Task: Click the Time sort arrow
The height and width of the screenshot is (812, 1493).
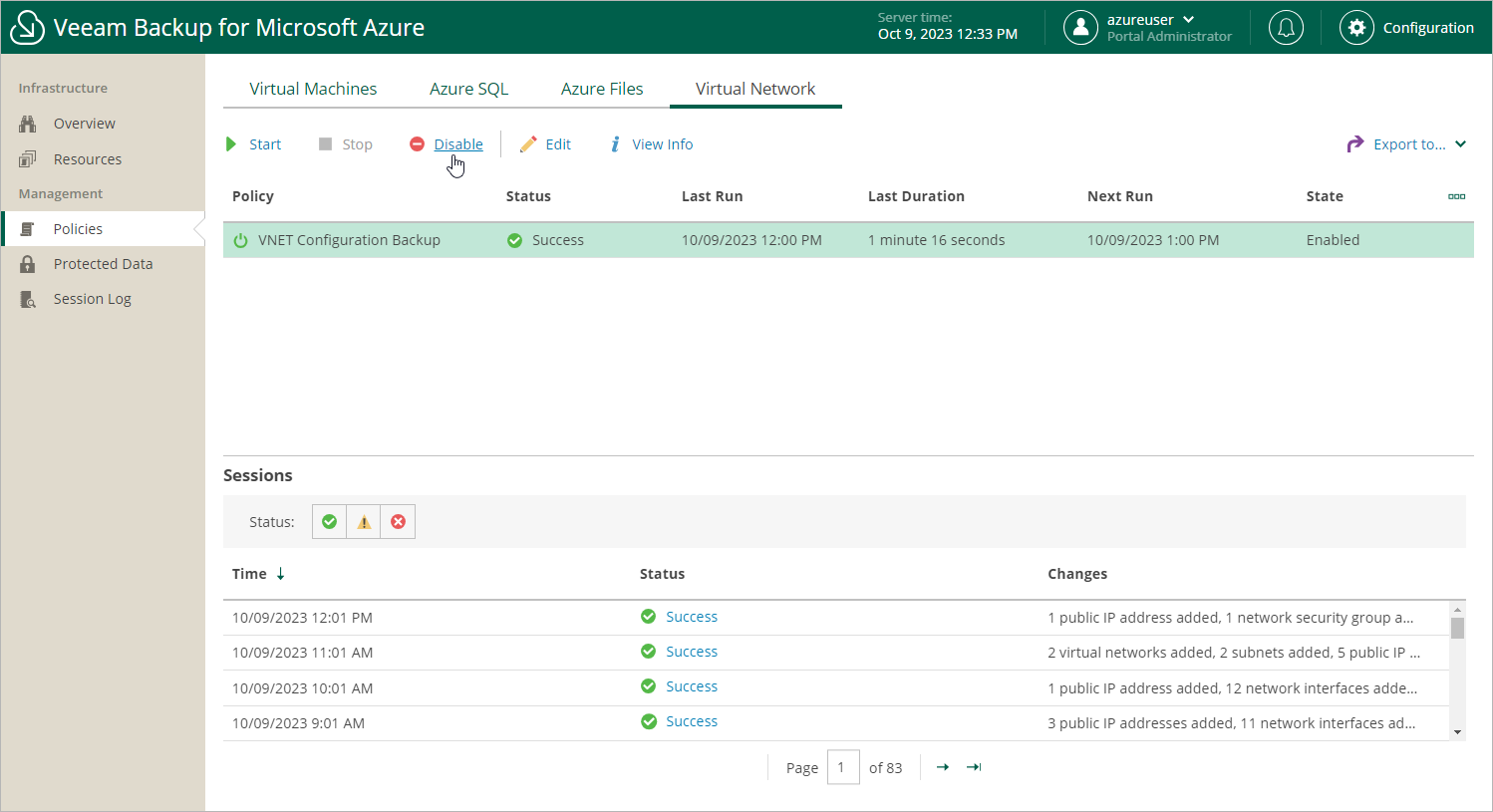Action: click(x=281, y=574)
